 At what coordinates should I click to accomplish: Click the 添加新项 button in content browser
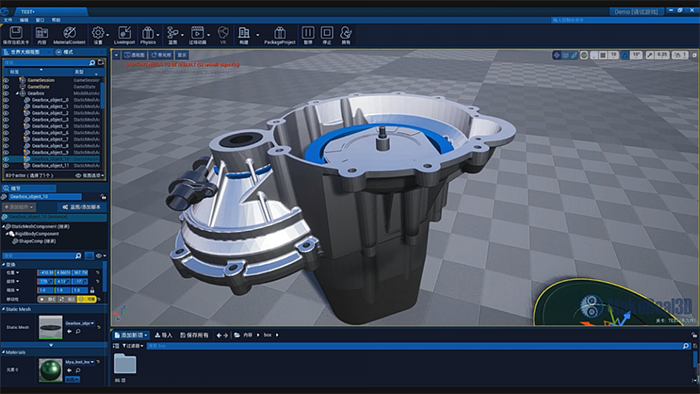(131, 335)
